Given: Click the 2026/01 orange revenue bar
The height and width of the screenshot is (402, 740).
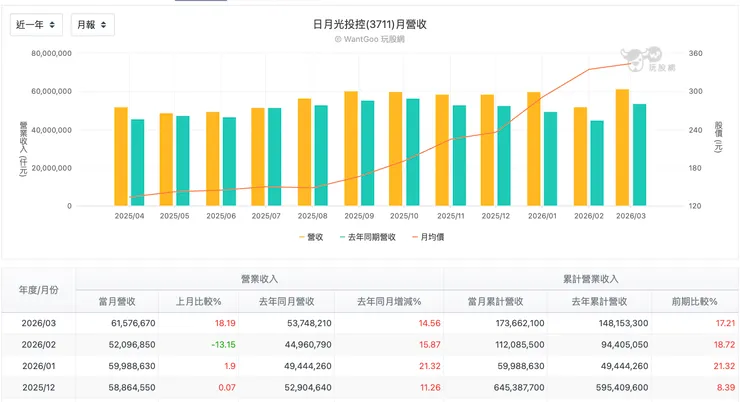Looking at the screenshot, I should (x=534, y=149).
